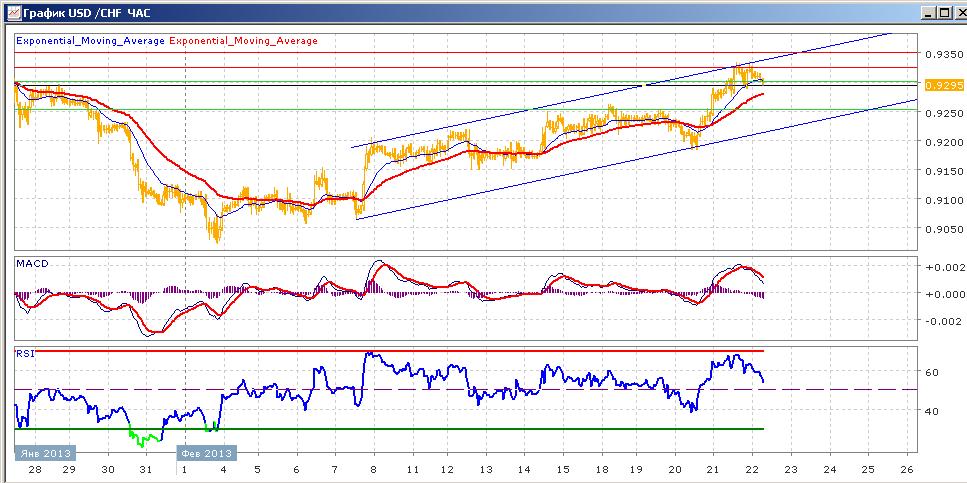Click date 5 on the time axis

pos(259,468)
